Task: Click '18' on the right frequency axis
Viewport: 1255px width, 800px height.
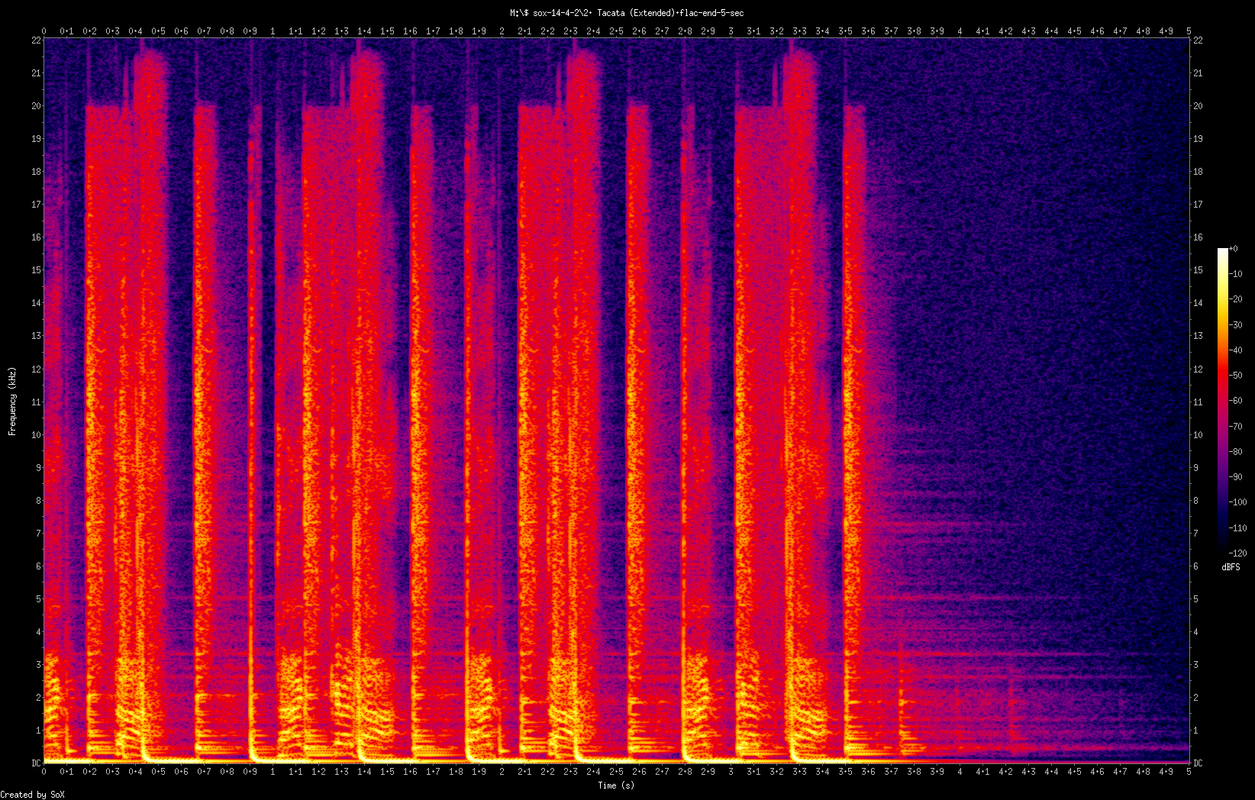Action: pyautogui.click(x=1198, y=171)
